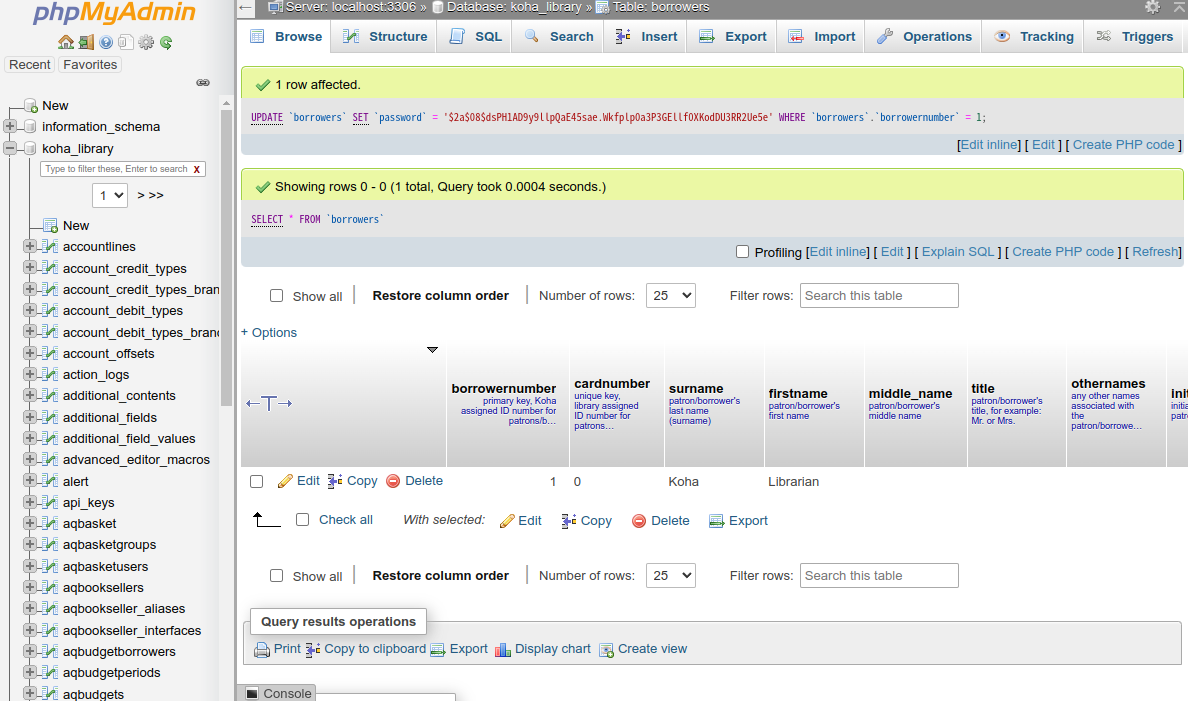
Task: Focus the upper Search this table field
Action: click(879, 296)
